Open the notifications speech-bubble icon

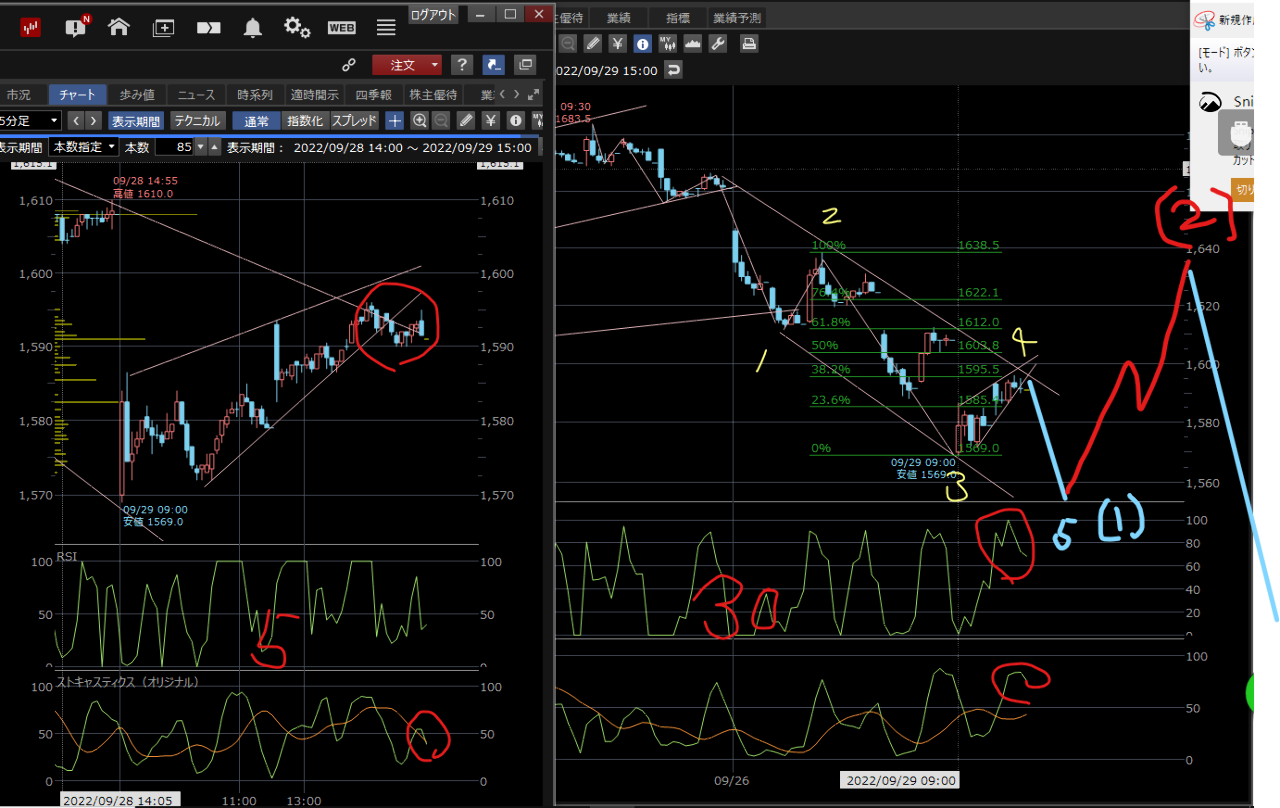click(76, 27)
